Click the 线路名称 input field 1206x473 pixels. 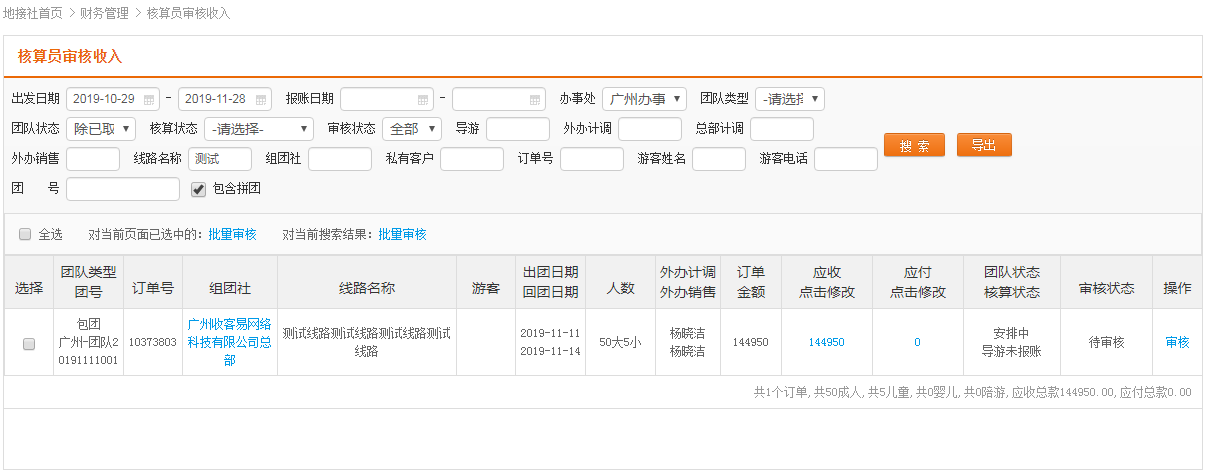[x=220, y=159]
